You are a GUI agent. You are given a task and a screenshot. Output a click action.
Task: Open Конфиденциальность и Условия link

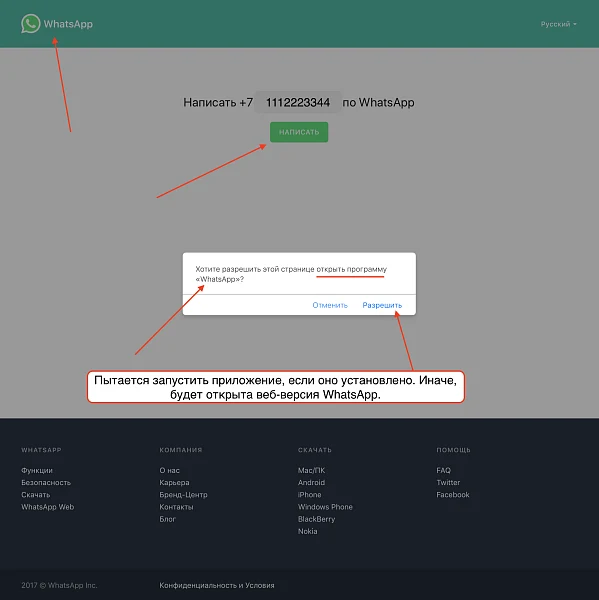(217, 585)
